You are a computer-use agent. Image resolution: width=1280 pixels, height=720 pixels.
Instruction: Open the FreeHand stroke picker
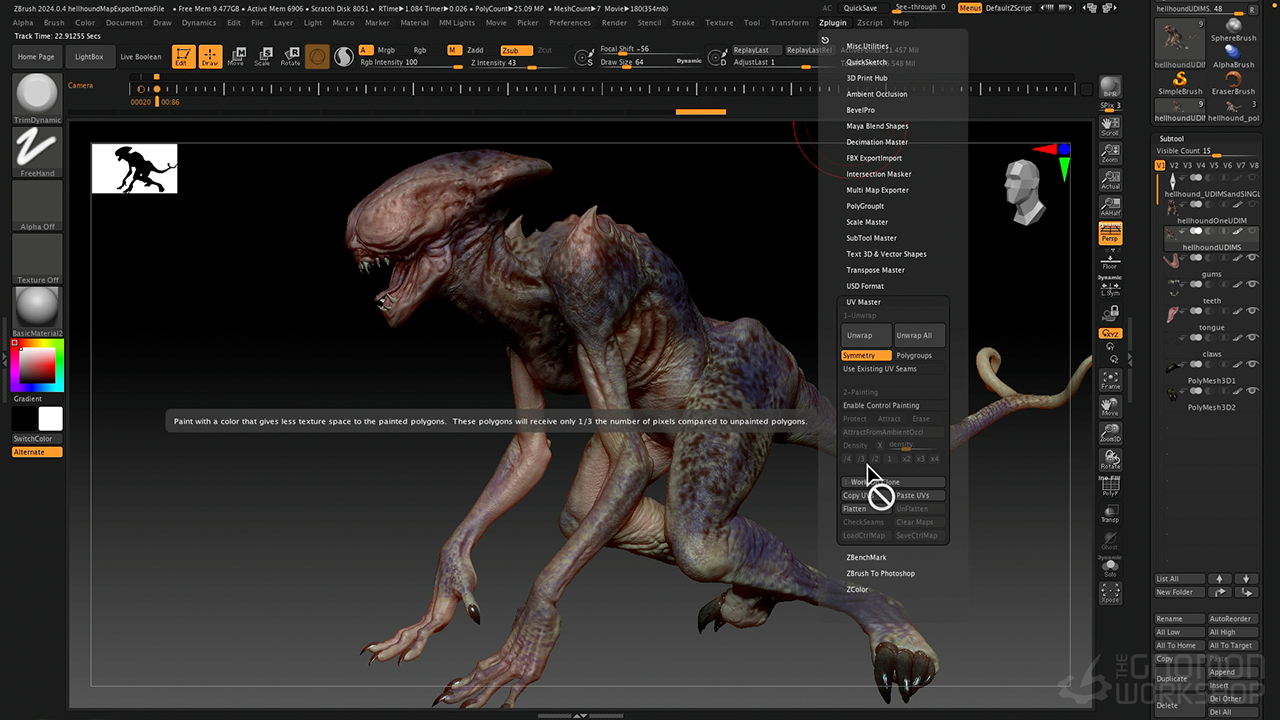click(37, 152)
